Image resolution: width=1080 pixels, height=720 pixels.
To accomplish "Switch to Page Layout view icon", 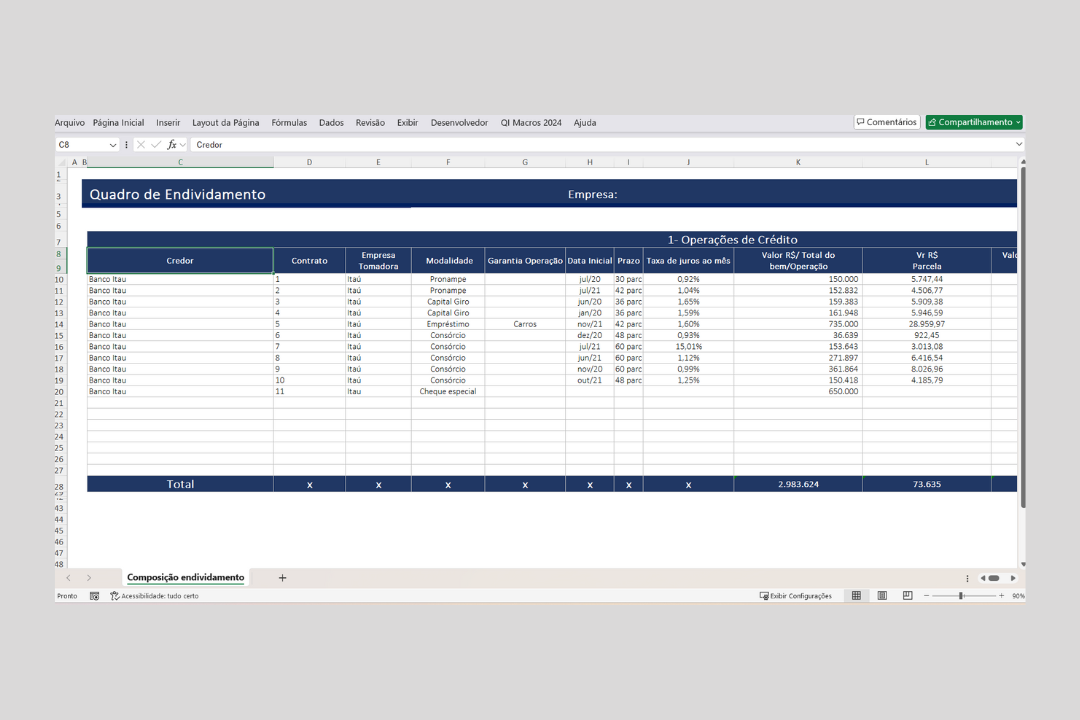I will pyautogui.click(x=882, y=596).
